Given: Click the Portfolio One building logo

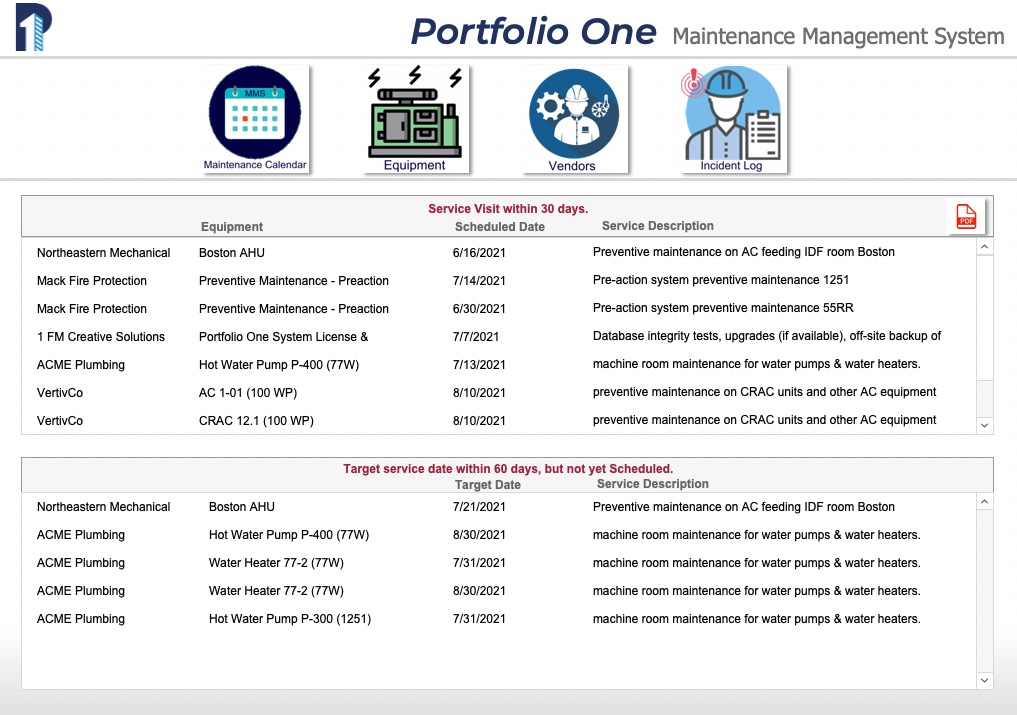Looking at the screenshot, I should [x=33, y=27].
